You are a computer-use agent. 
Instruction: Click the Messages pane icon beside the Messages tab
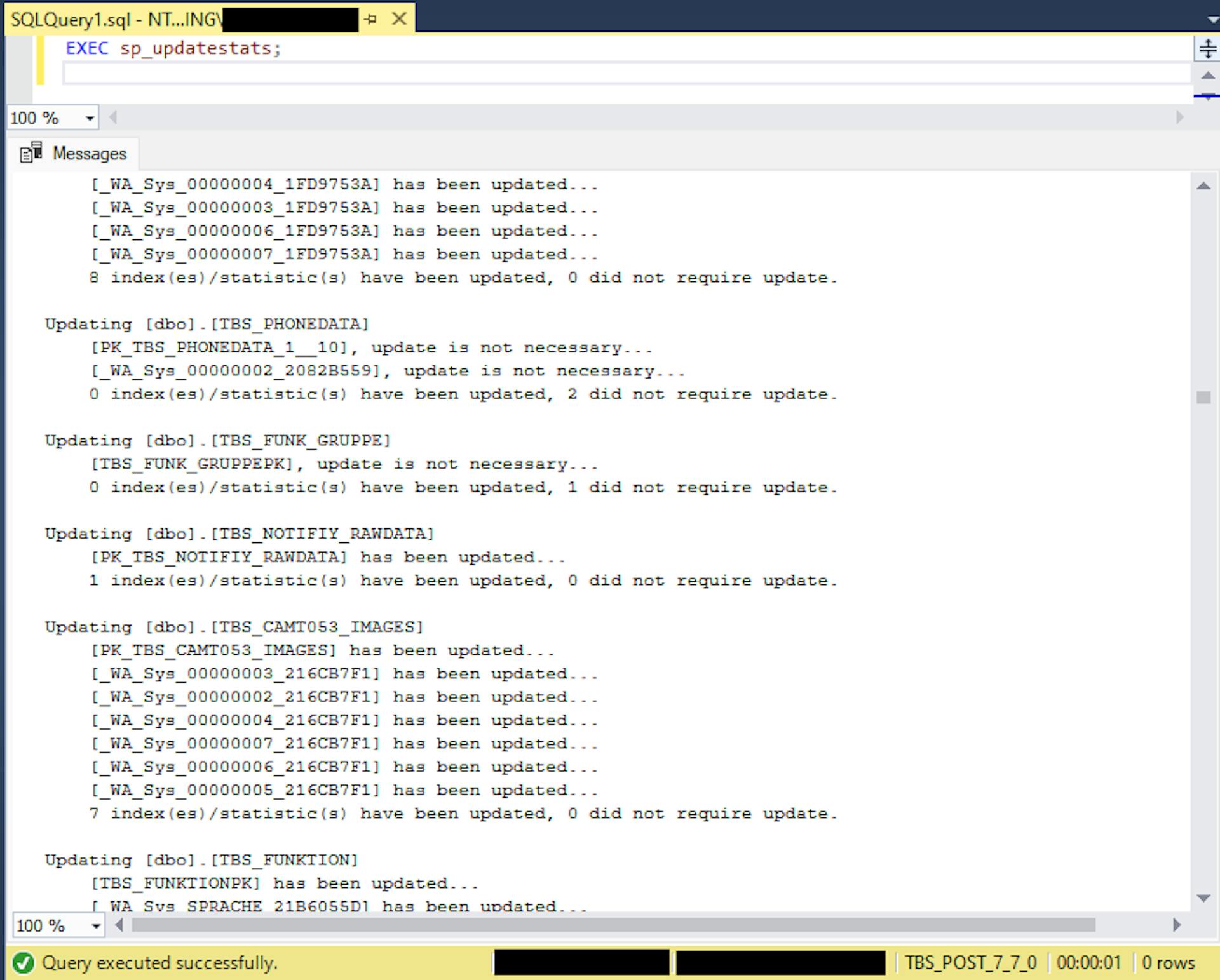click(30, 152)
